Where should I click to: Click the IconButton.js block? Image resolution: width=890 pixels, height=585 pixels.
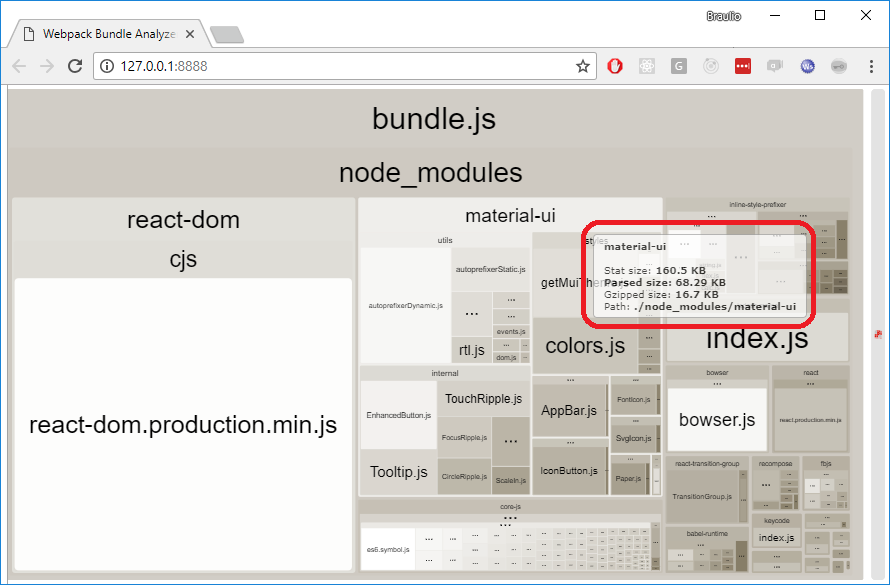(x=569, y=470)
